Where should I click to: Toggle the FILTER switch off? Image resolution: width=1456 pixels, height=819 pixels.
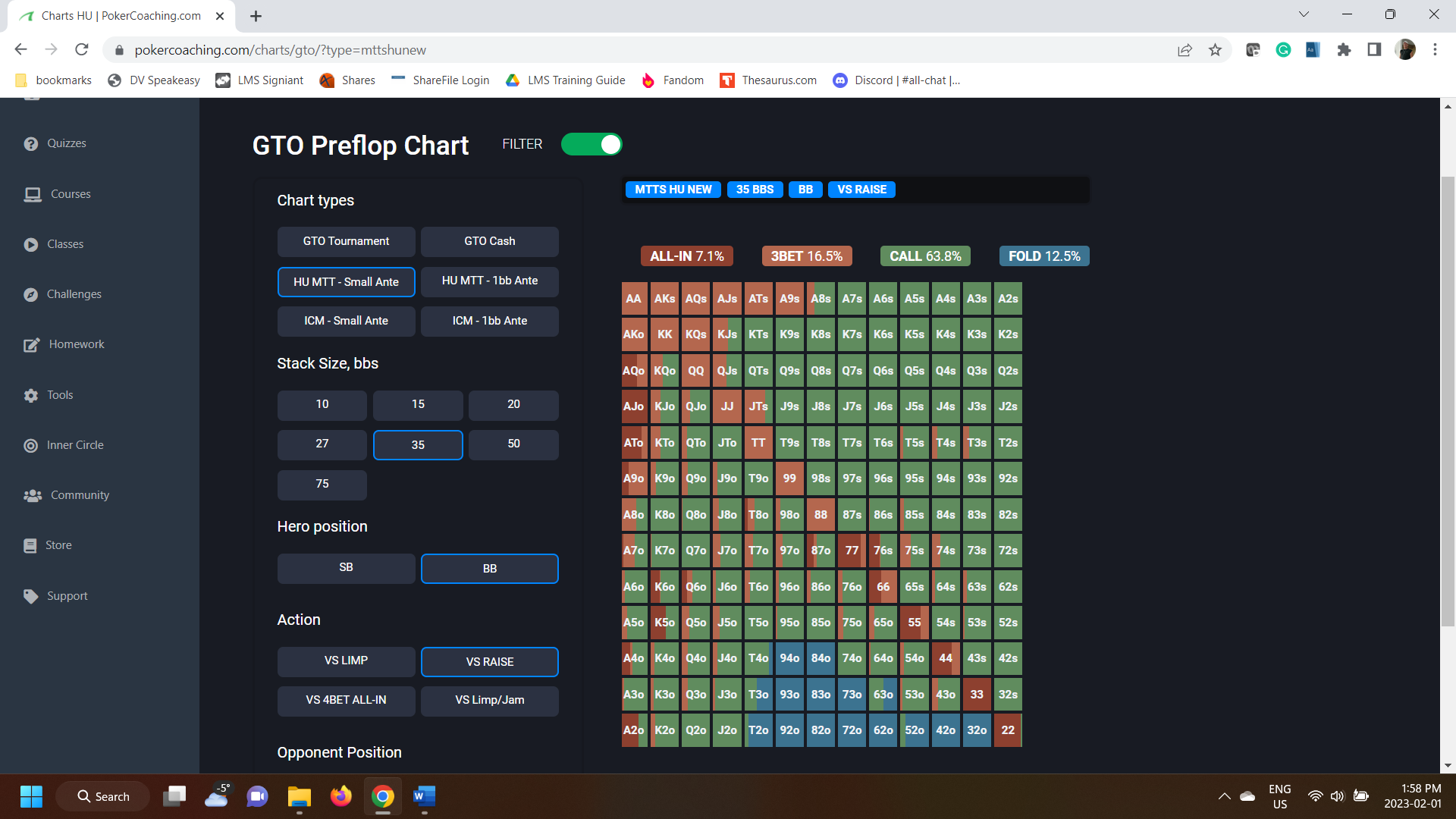coord(591,144)
